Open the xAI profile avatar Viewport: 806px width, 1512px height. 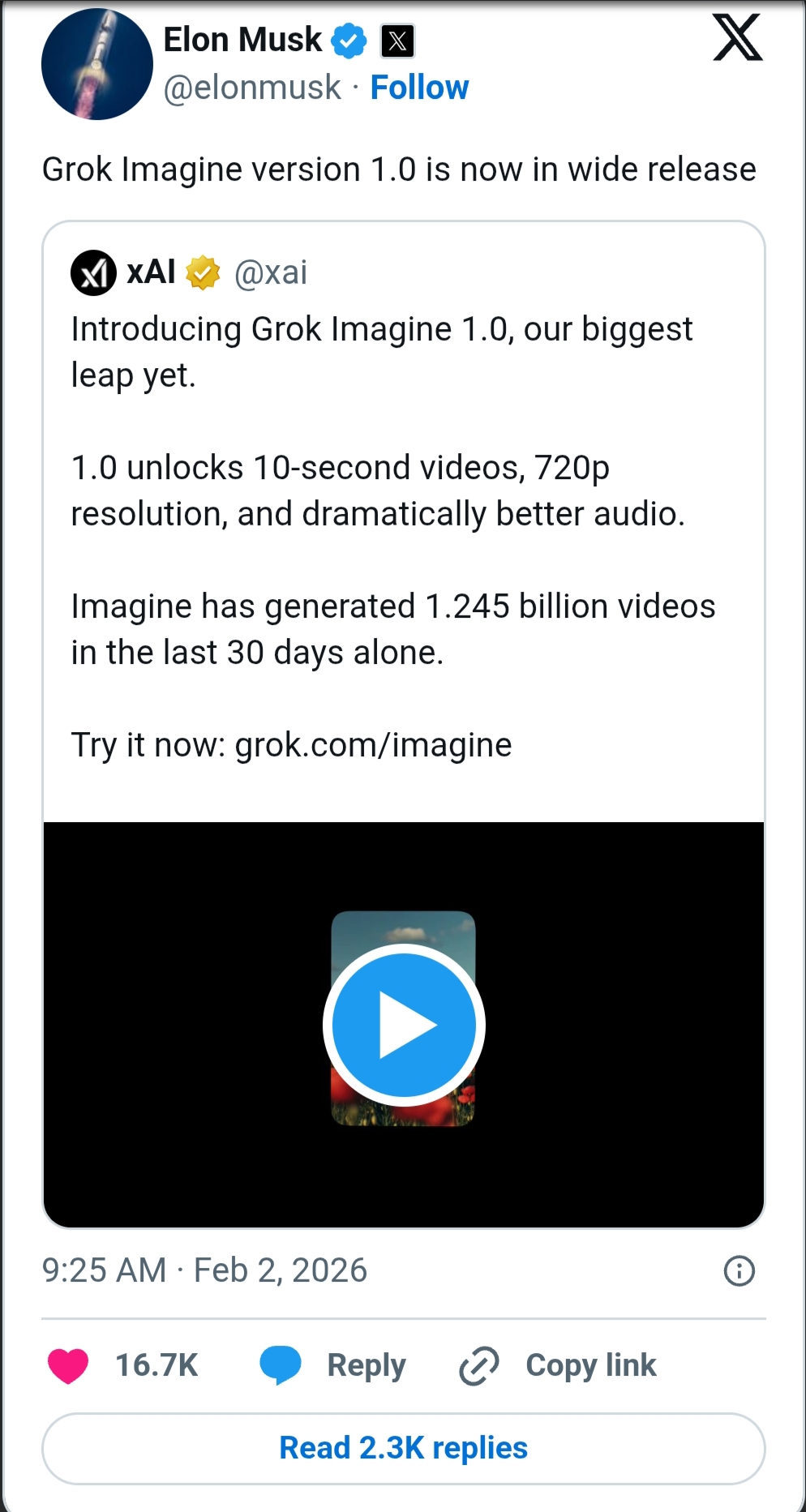[92, 272]
